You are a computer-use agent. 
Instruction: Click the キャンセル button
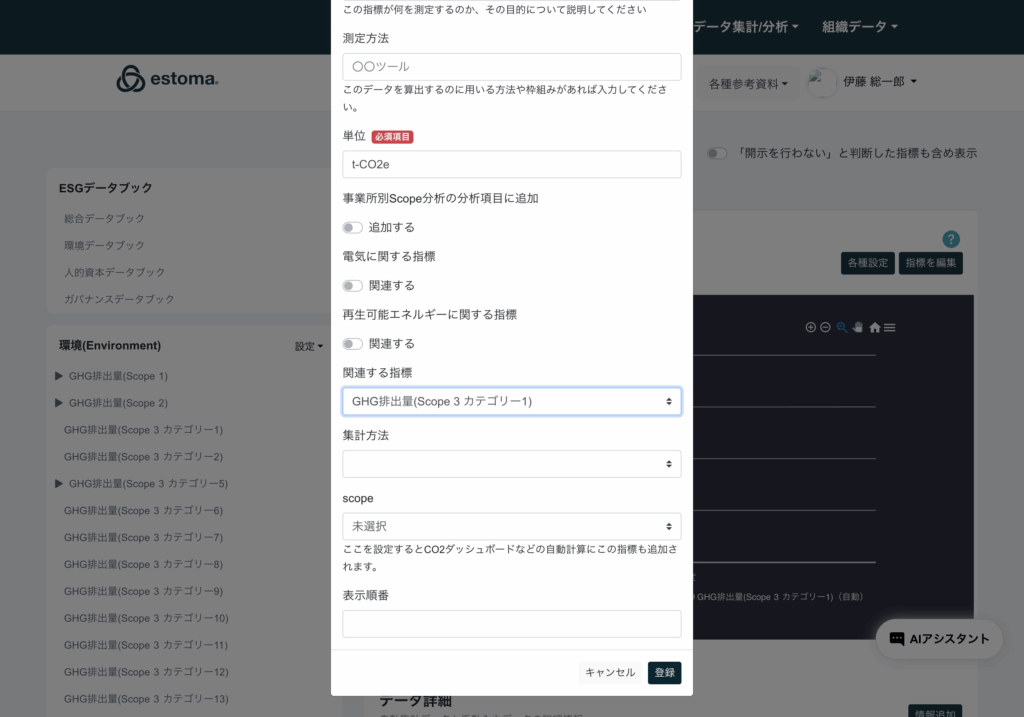[610, 673]
